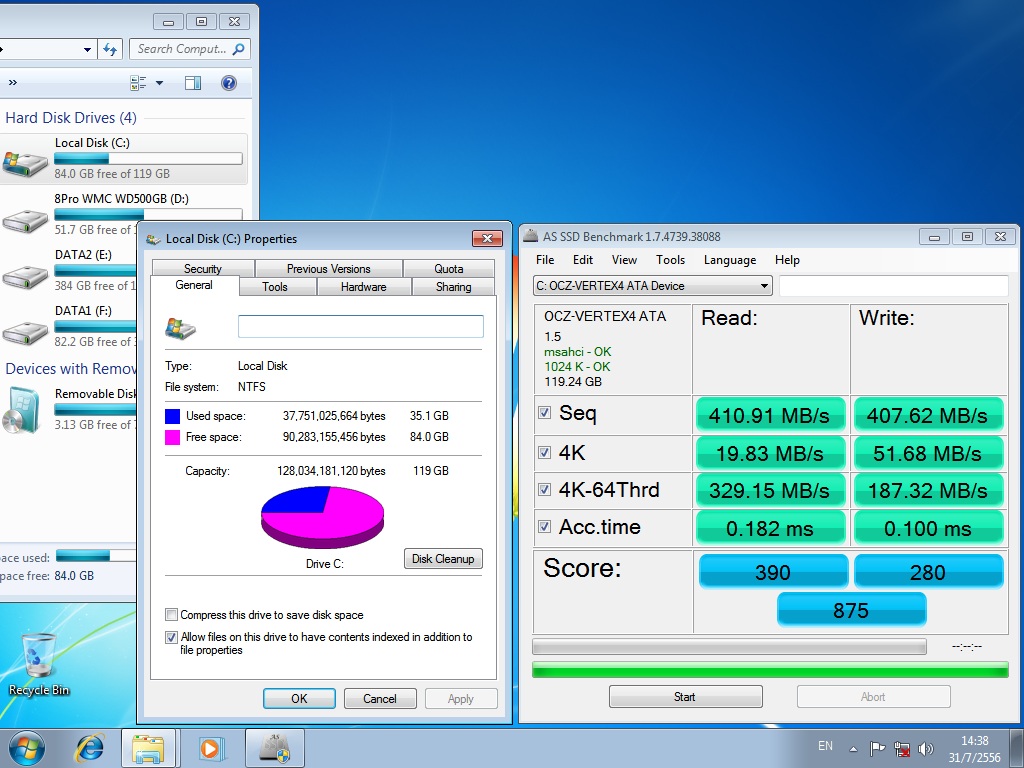
Task: Switch to the Quota tab
Action: [449, 268]
